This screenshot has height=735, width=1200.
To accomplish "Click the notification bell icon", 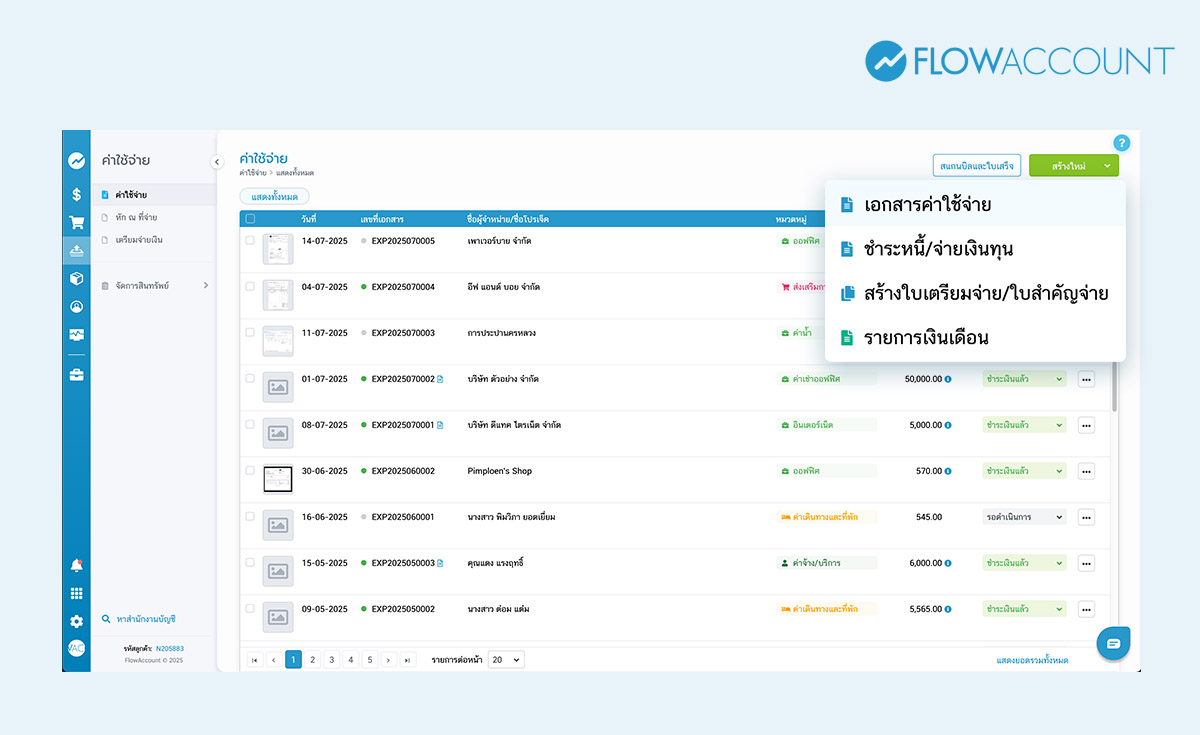I will (76, 566).
